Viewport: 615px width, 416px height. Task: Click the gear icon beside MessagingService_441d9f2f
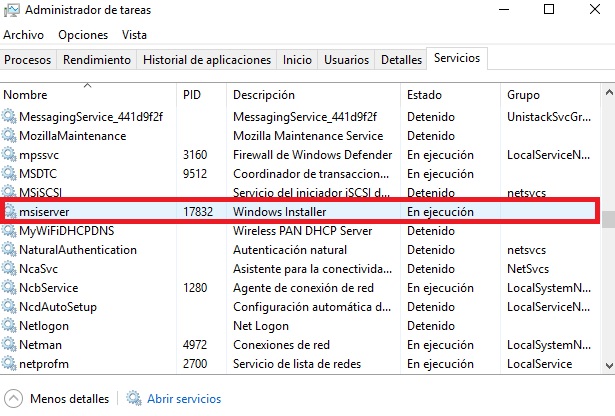point(9,116)
